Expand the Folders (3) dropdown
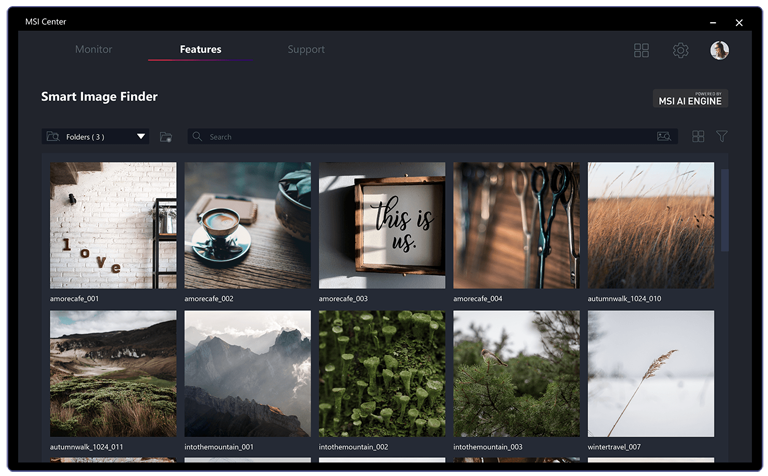The width and height of the screenshot is (768, 476). click(x=95, y=137)
